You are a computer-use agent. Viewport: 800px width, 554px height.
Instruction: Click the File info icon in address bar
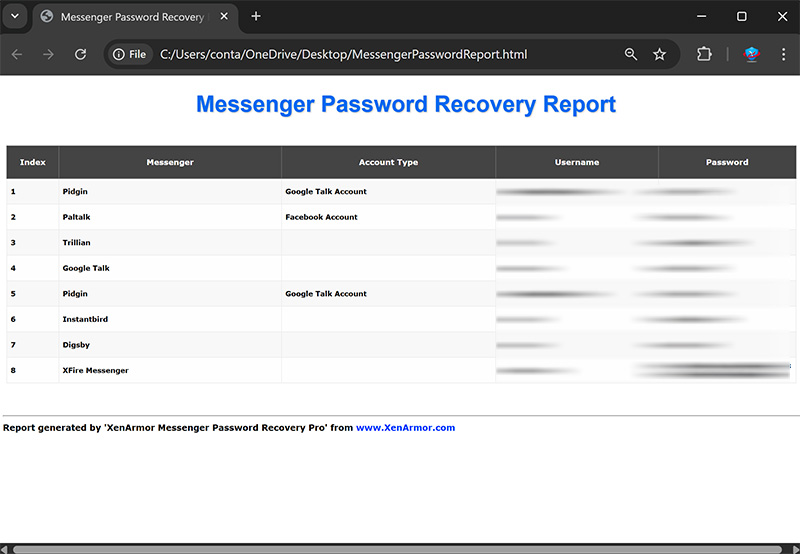[130, 55]
